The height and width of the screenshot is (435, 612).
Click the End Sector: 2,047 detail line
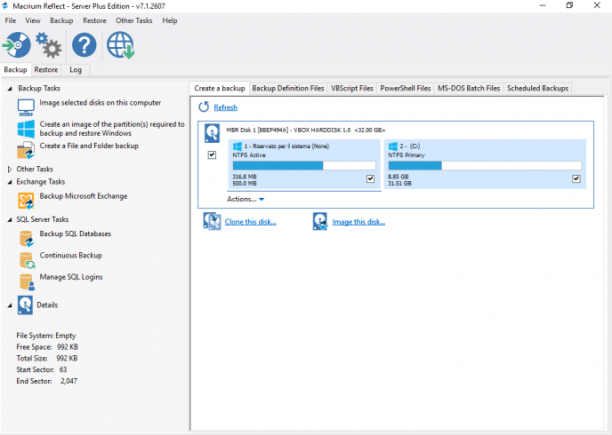click(x=47, y=381)
